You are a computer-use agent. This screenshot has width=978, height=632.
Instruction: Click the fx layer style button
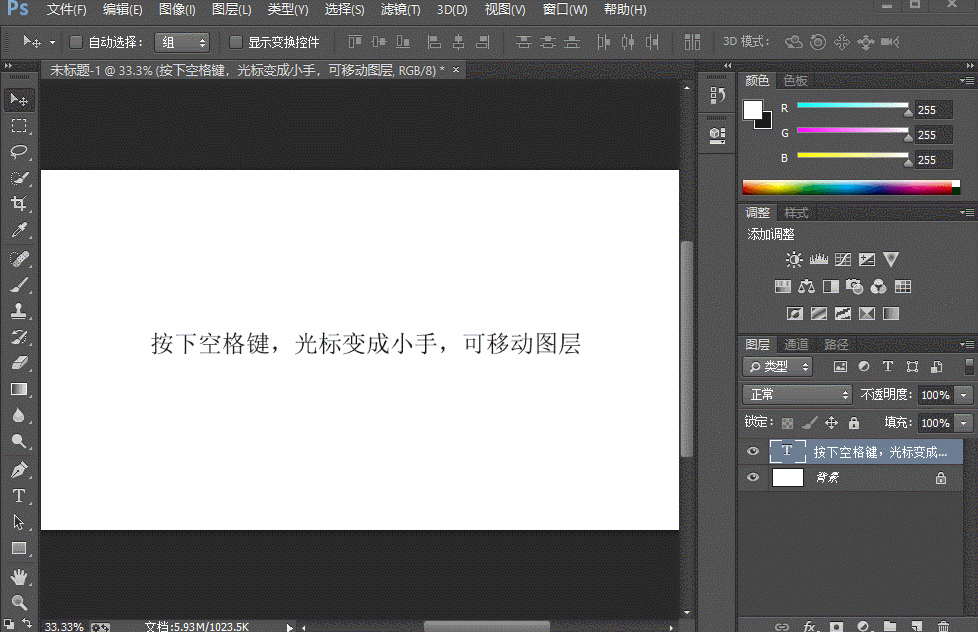coord(808,626)
